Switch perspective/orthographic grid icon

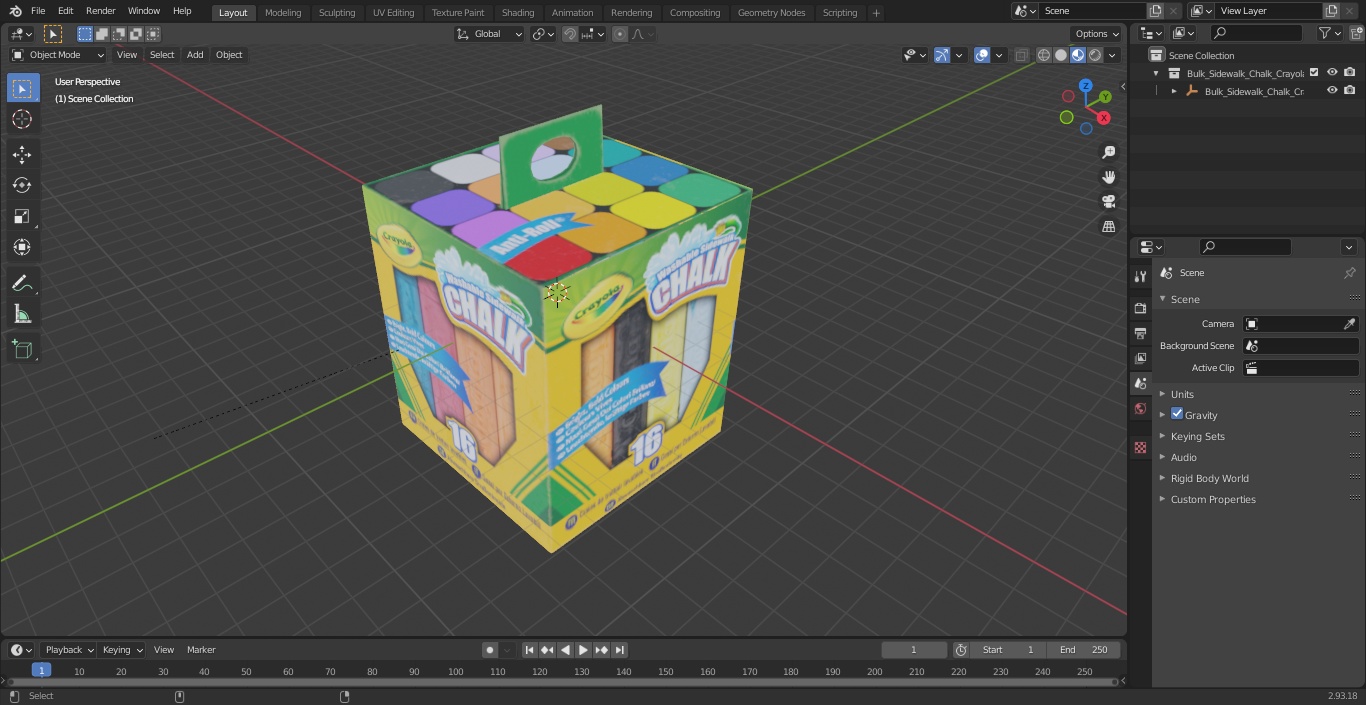point(1108,226)
